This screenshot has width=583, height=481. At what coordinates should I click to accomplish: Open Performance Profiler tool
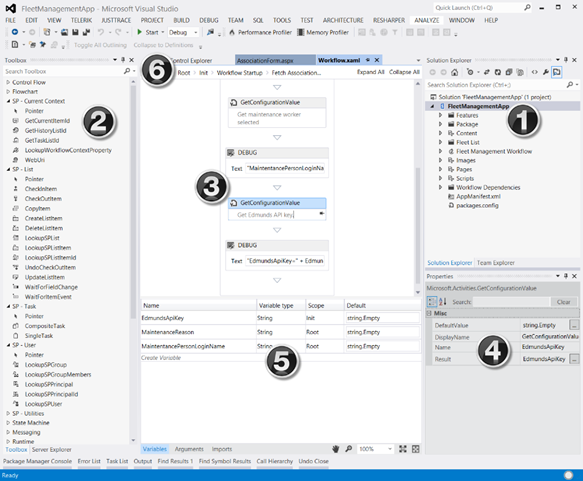[x=260, y=32]
